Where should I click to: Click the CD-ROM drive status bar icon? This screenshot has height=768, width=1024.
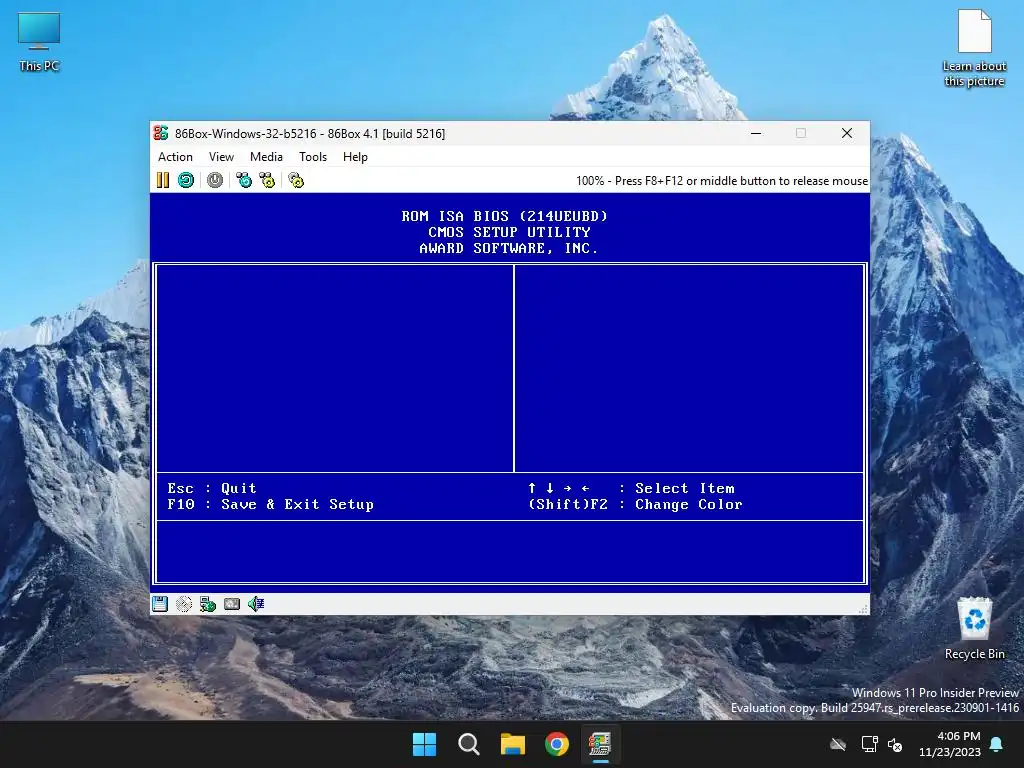(x=184, y=604)
